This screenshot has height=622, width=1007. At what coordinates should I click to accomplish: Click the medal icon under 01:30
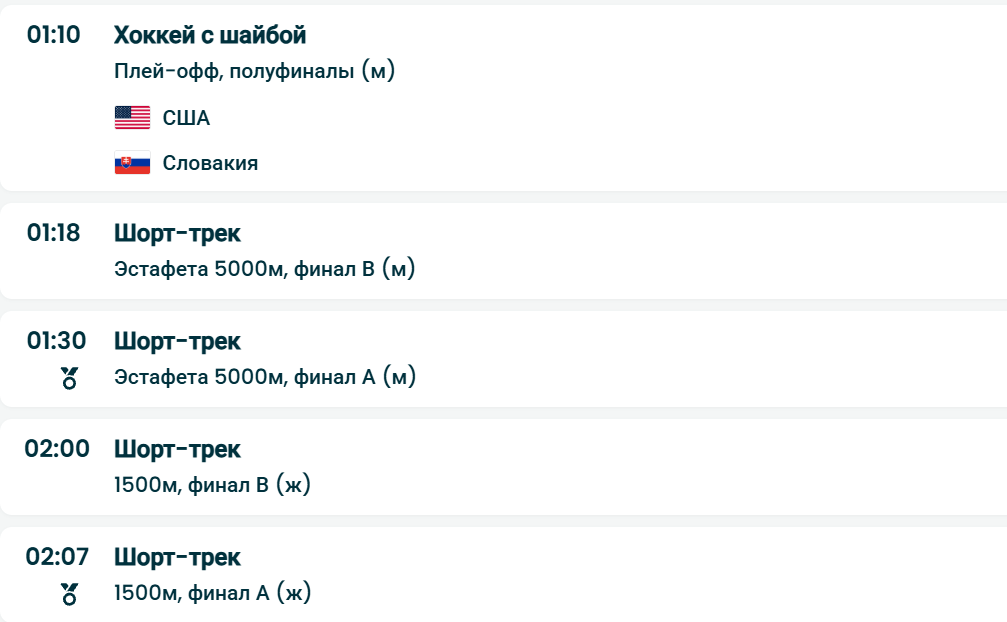pos(69,378)
